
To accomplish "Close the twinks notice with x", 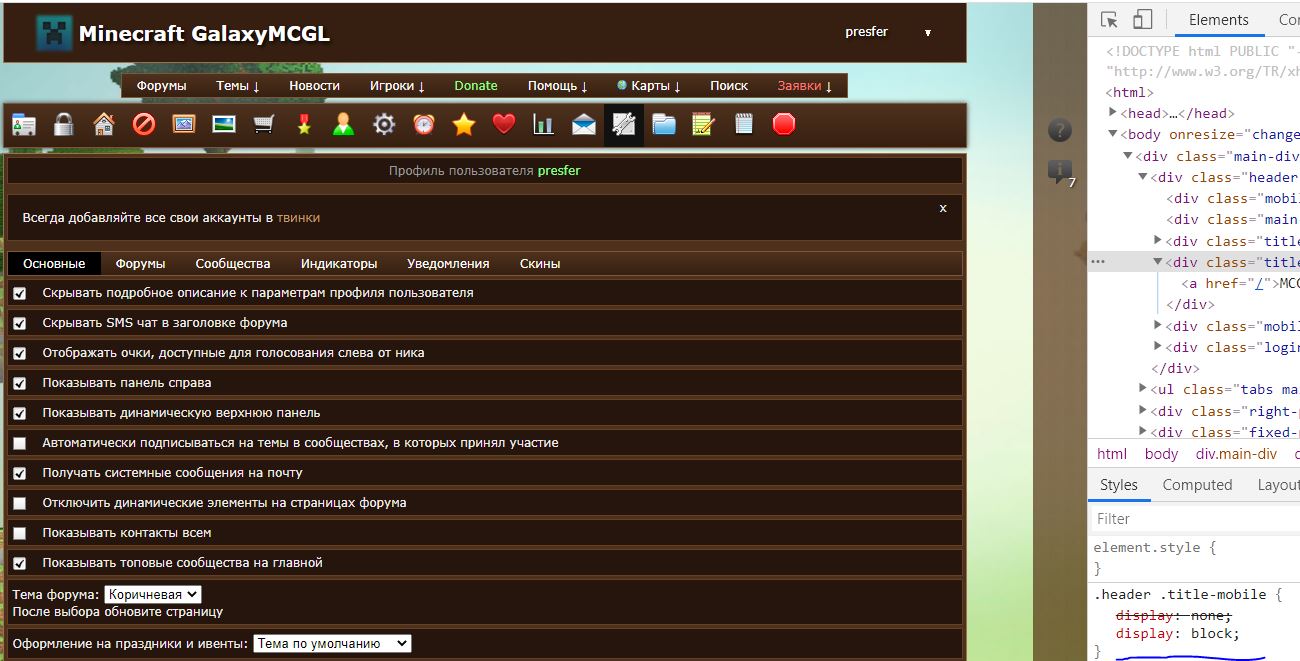I will point(943,208).
